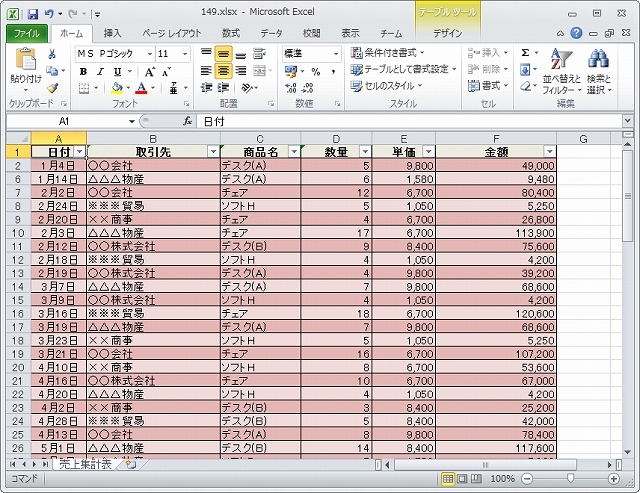Click the Save icon in quick access toolbar
Viewport: 640px width, 493px height.
click(x=33, y=14)
